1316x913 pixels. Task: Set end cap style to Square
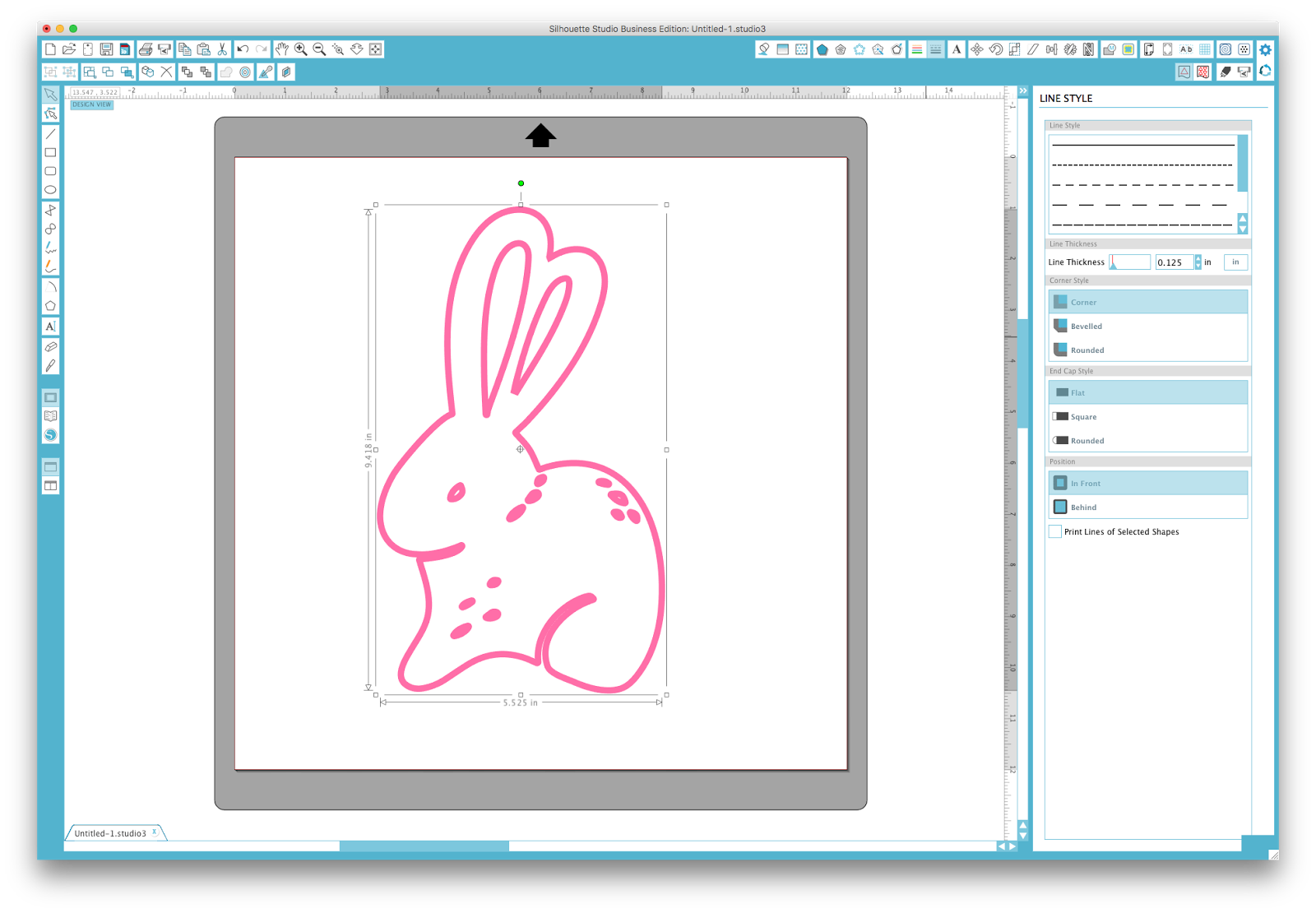pyautogui.click(x=1147, y=416)
